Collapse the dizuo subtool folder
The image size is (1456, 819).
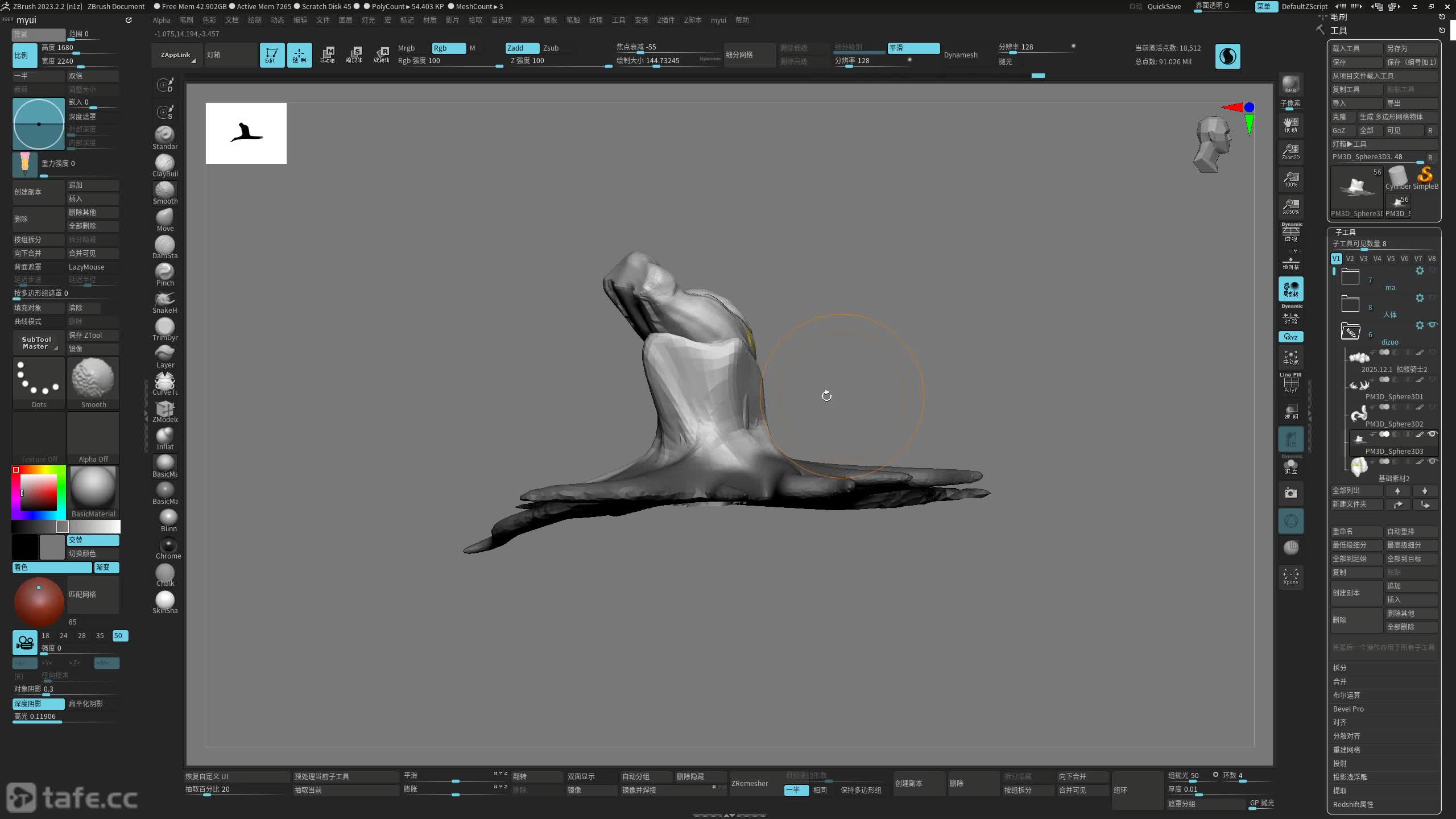click(x=1350, y=331)
